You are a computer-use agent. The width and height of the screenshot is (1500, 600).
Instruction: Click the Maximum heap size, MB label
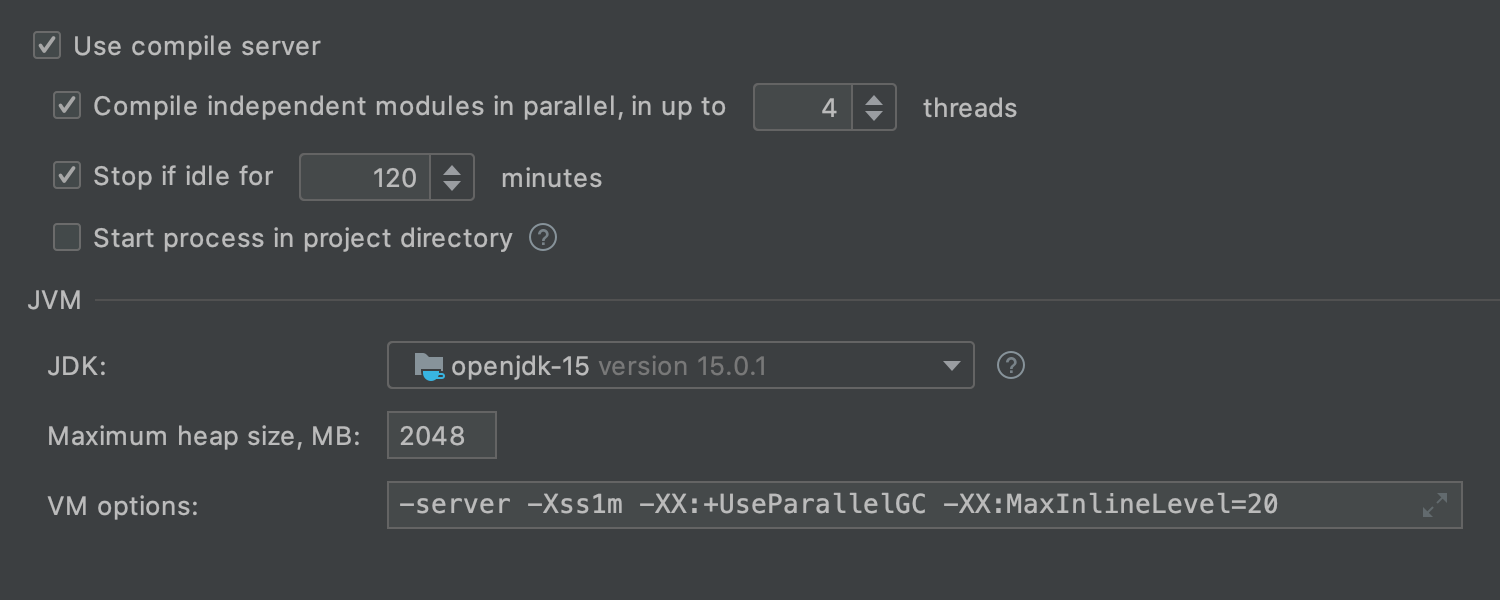[x=204, y=437]
